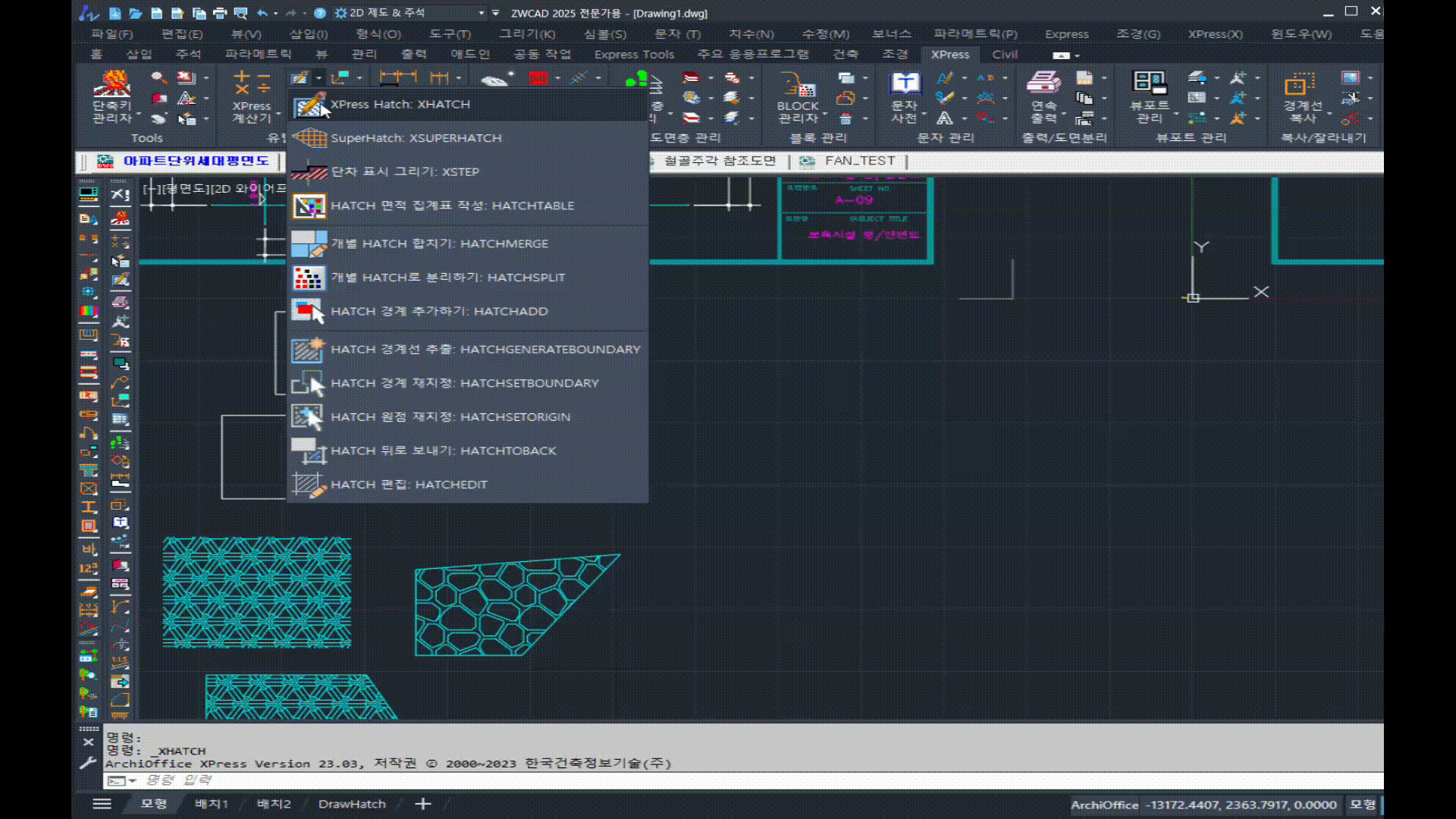Click HATCHGENERATEBOUNDARY boundary extraction item
Image resolution: width=1456 pixels, height=819 pixels.
pyautogui.click(x=485, y=350)
